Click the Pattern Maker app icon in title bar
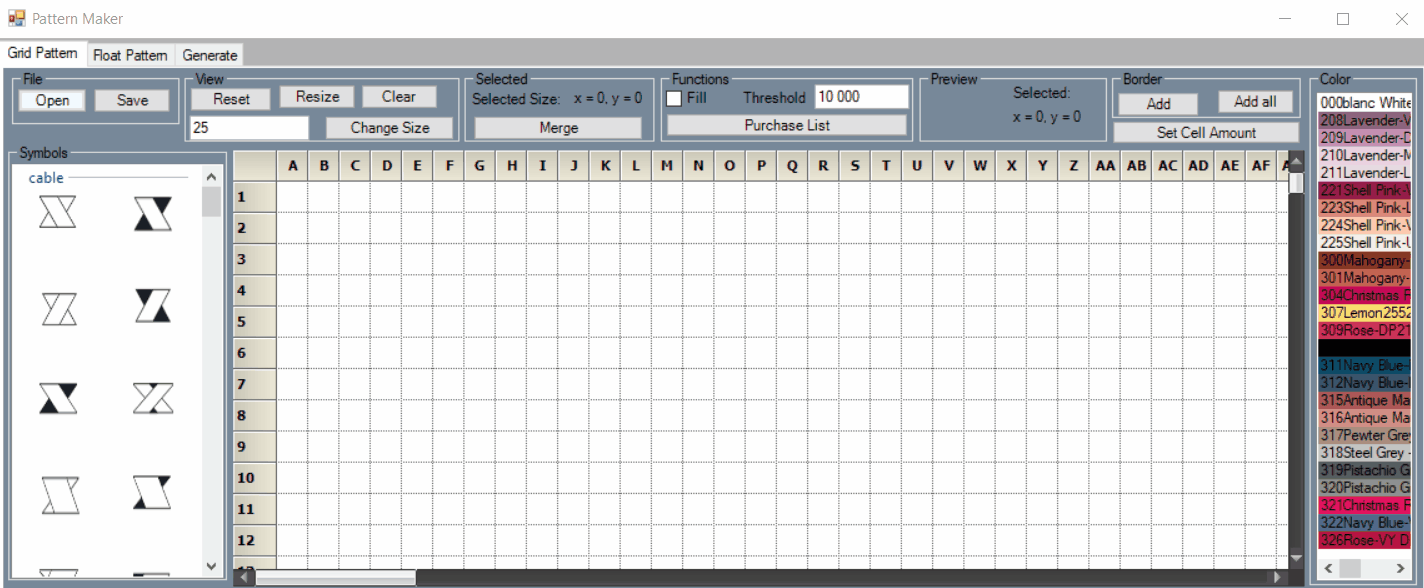1424x588 pixels. 16,18
